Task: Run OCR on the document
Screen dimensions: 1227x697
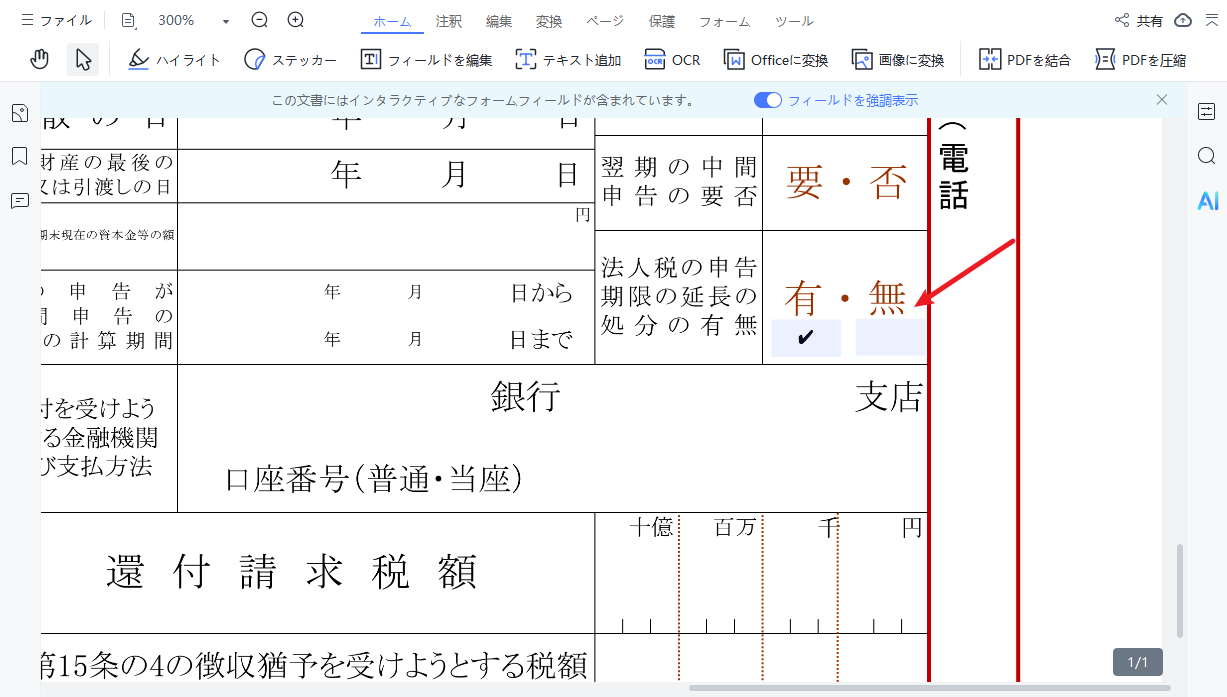Action: (x=673, y=59)
